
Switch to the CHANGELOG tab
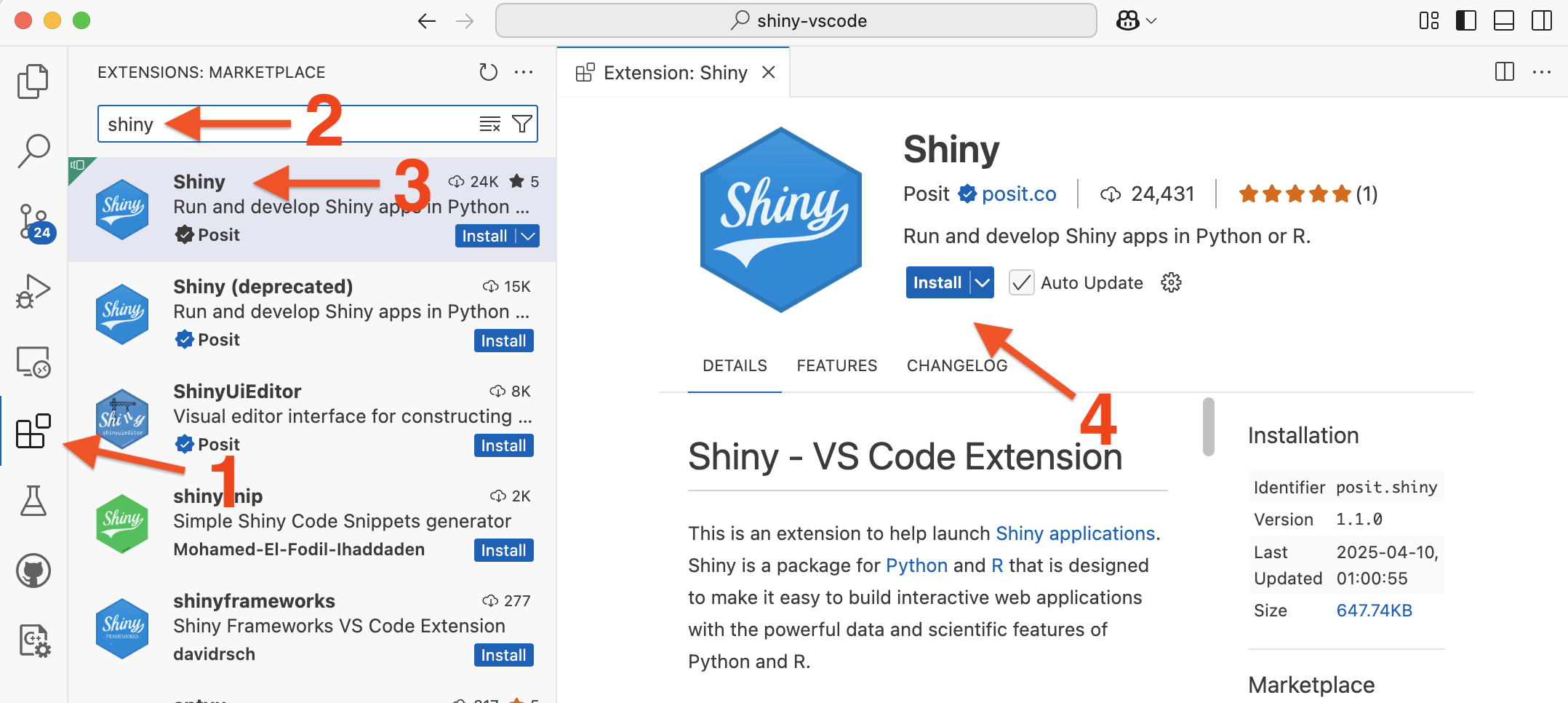[x=956, y=365]
